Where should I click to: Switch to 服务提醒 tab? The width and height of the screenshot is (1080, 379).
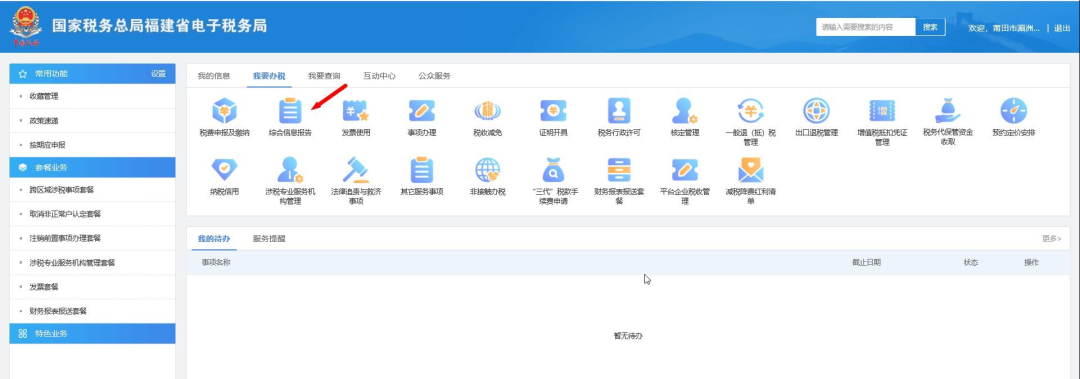[269, 238]
